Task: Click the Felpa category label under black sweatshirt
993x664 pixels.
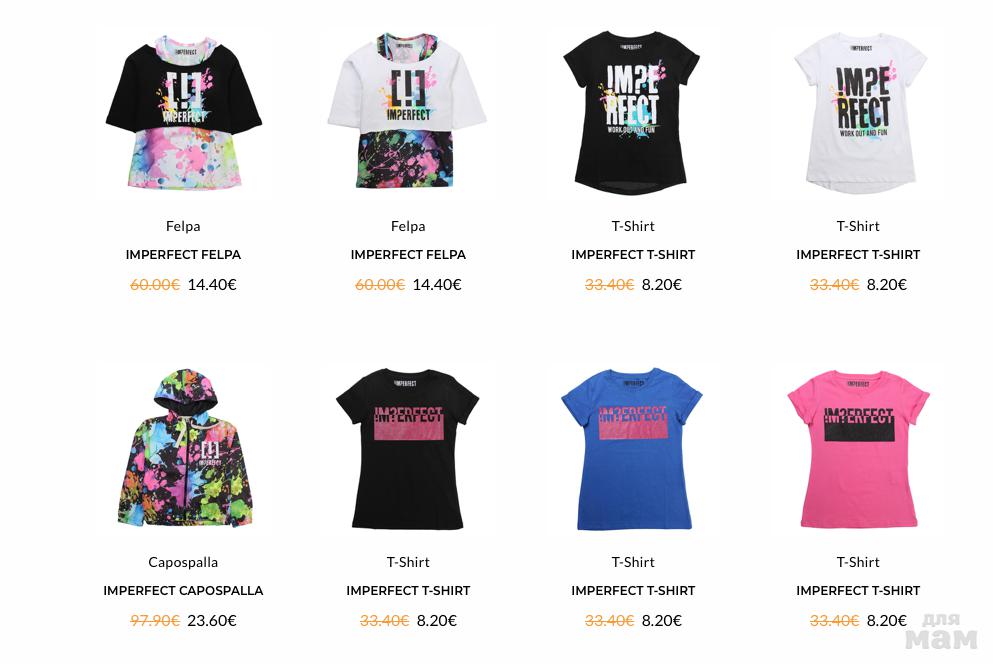Action: tap(183, 226)
